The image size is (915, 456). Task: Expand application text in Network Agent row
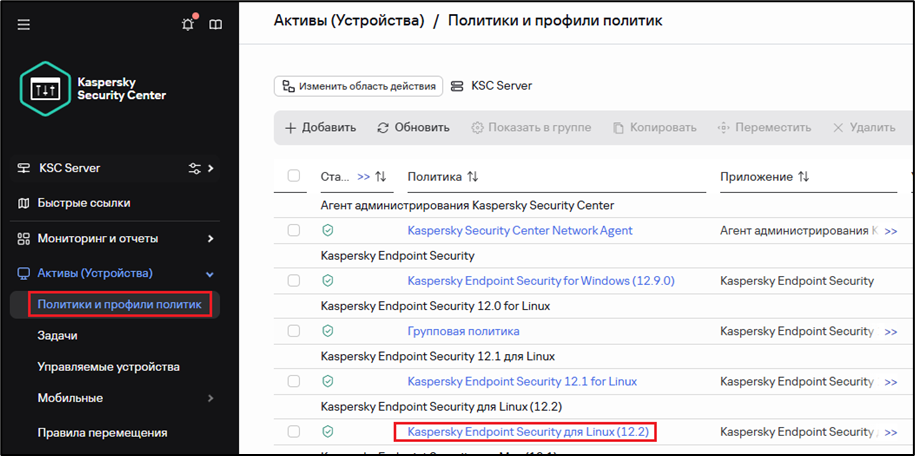tap(890, 231)
